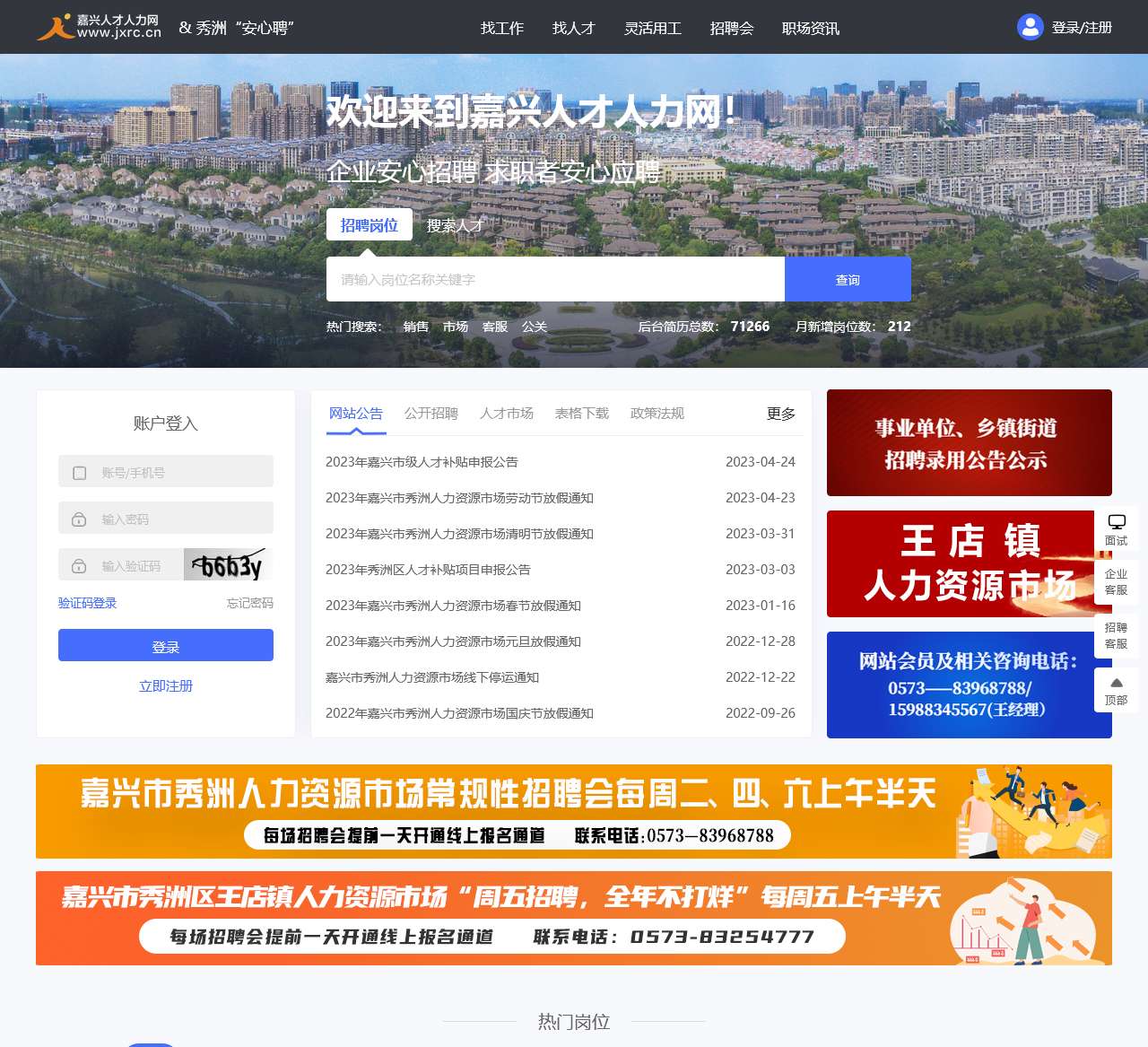The width and height of the screenshot is (1148, 1047).
Task: Open the 找工作 navigation menu
Action: [x=501, y=28]
